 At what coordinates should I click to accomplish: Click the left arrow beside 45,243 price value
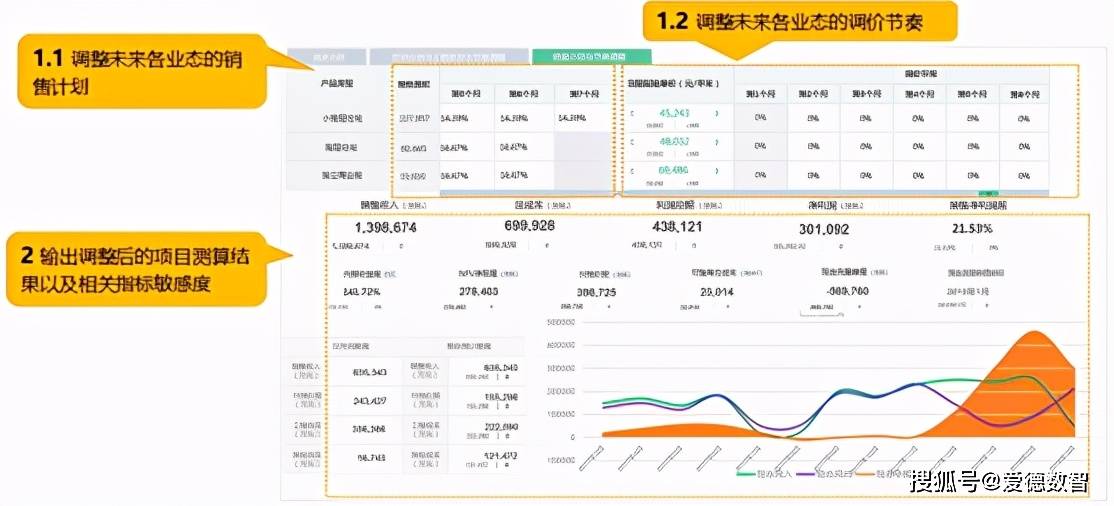coord(632,114)
